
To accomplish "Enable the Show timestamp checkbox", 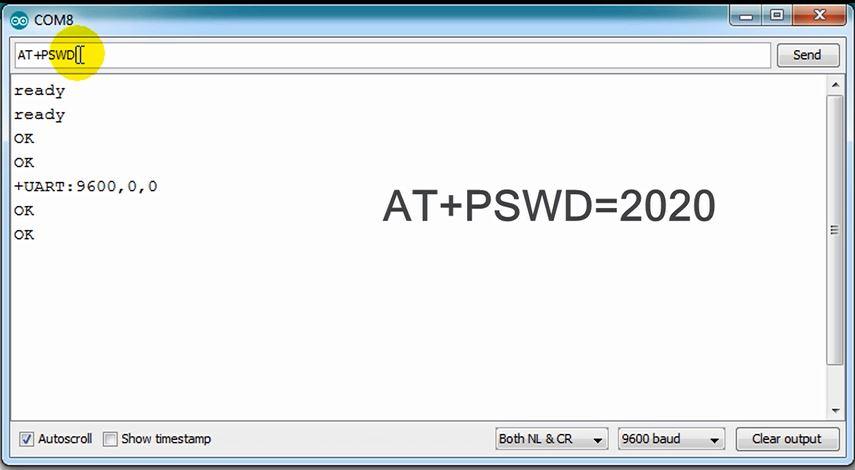I will pyautogui.click(x=110, y=439).
